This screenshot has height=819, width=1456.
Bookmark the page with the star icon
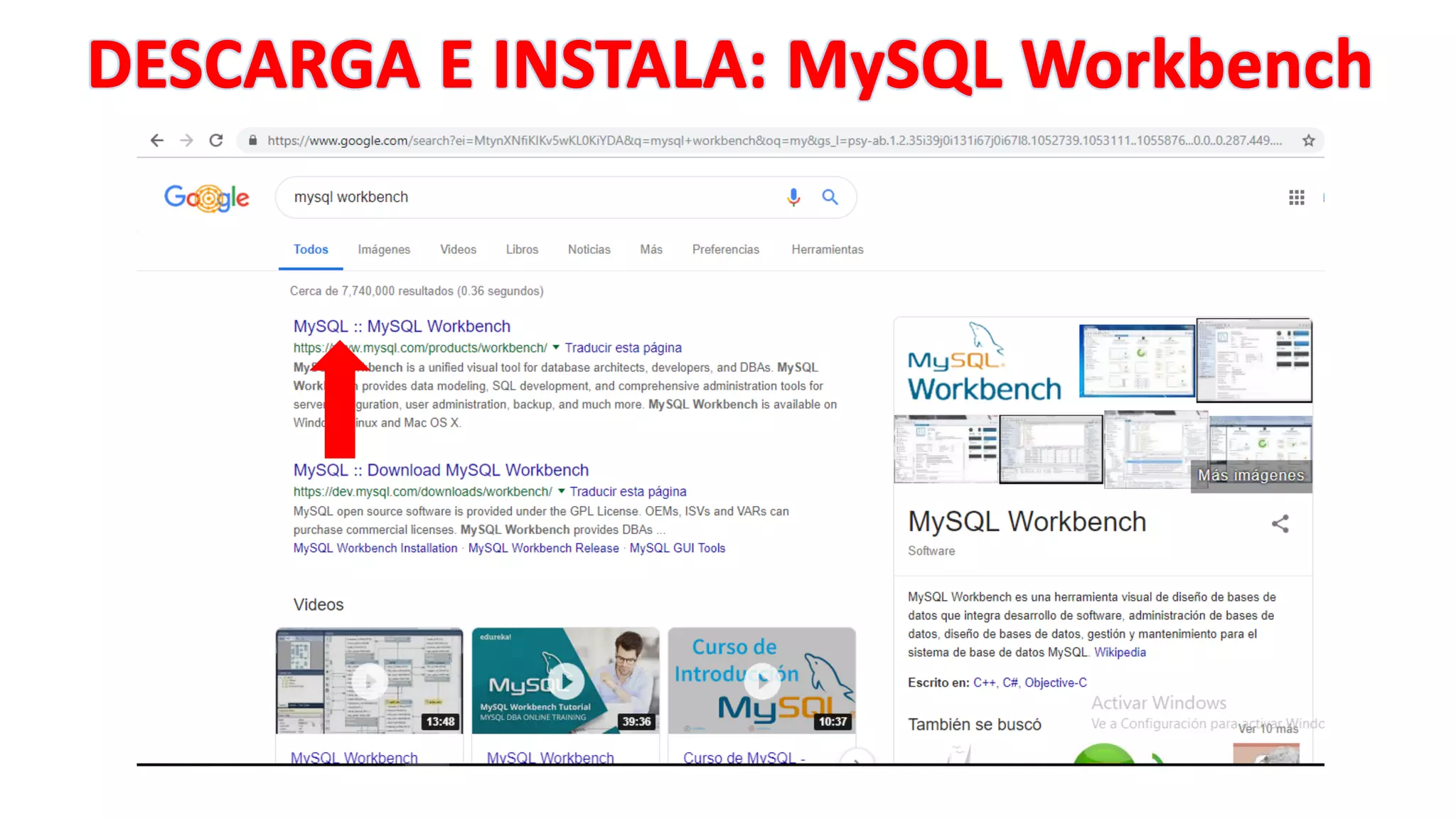1308,141
